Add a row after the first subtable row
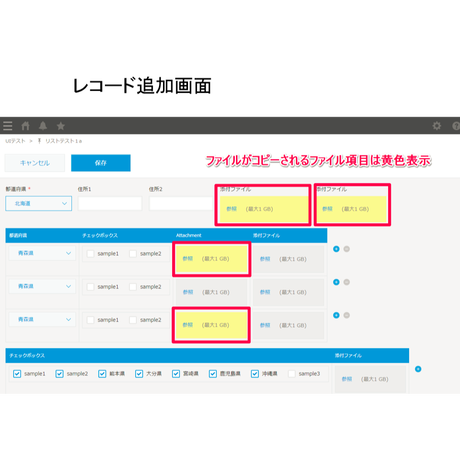The image size is (460, 460). click(336, 249)
